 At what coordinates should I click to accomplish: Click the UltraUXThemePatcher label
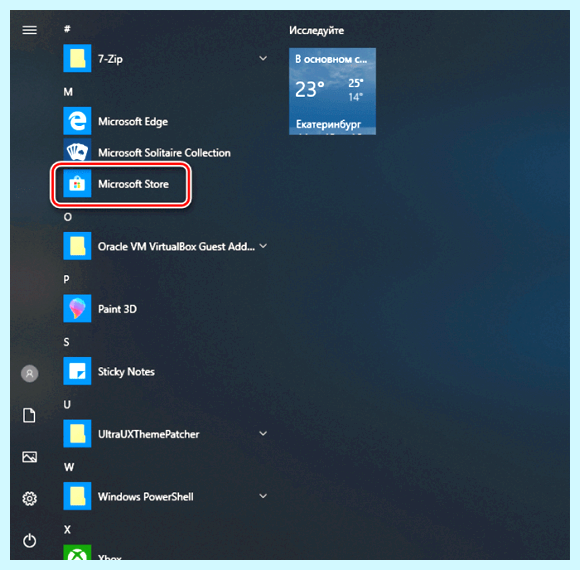(x=148, y=434)
